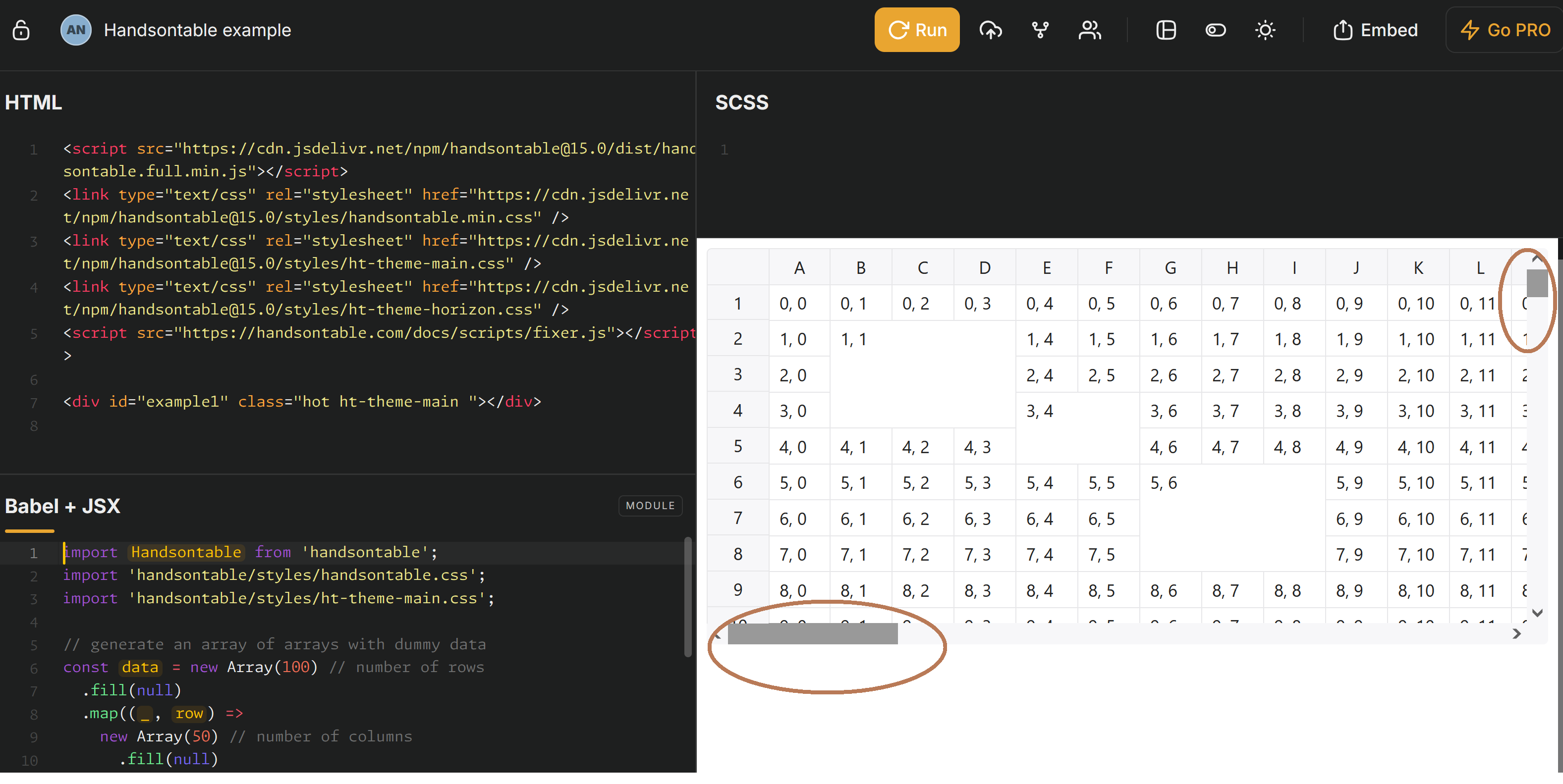
Task: Select column header H
Action: pos(1232,267)
